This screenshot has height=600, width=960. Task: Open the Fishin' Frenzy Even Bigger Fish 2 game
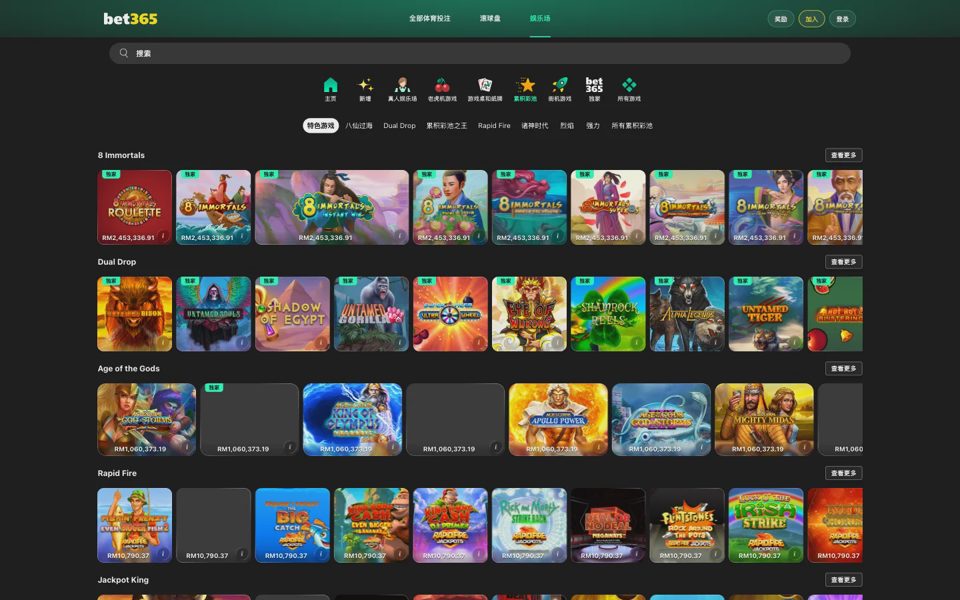135,525
